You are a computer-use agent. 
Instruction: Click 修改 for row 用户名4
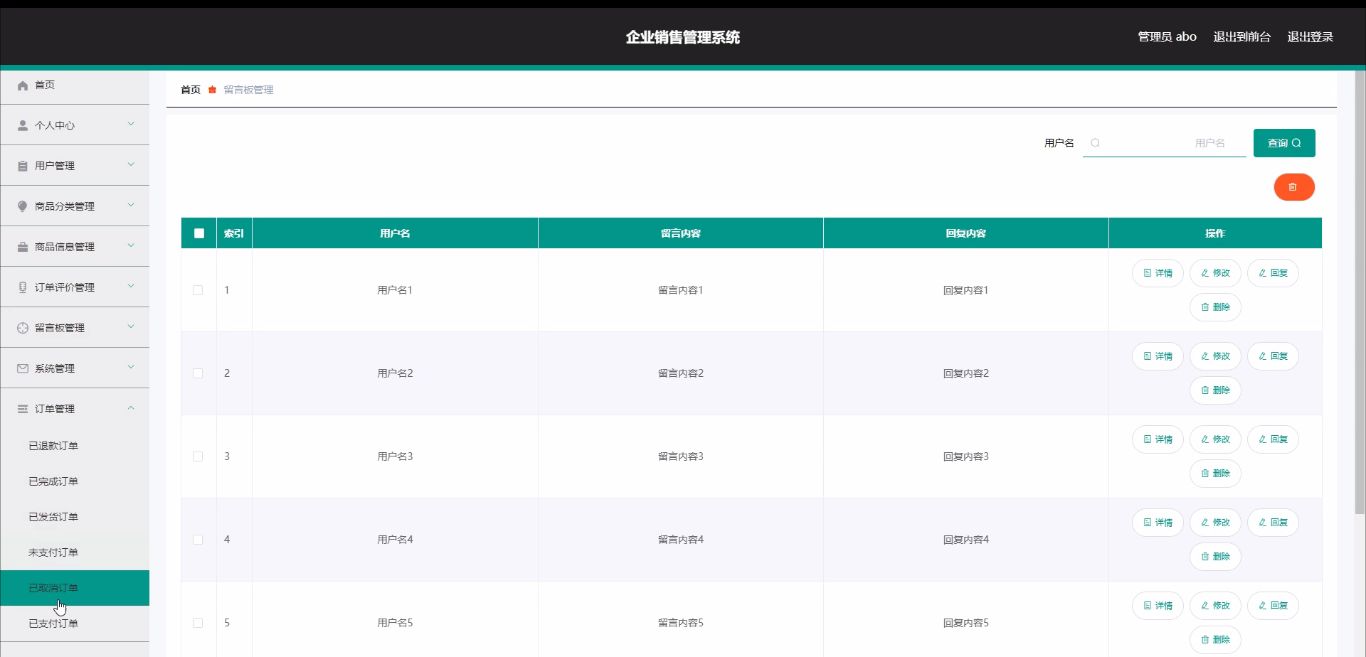[1215, 522]
